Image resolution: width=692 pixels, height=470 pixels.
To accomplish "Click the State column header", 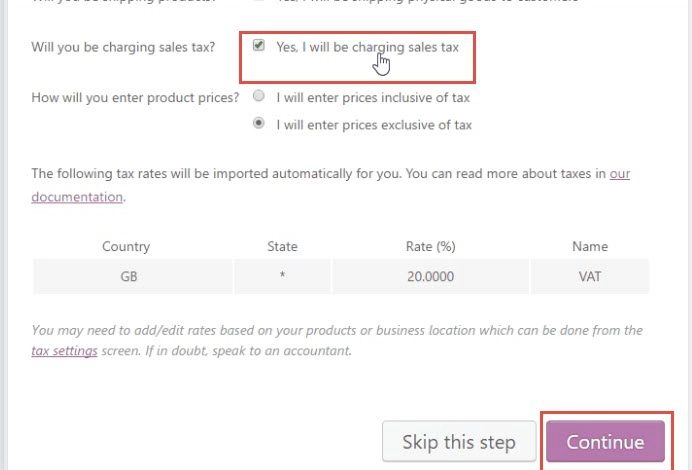I will 282,246.
